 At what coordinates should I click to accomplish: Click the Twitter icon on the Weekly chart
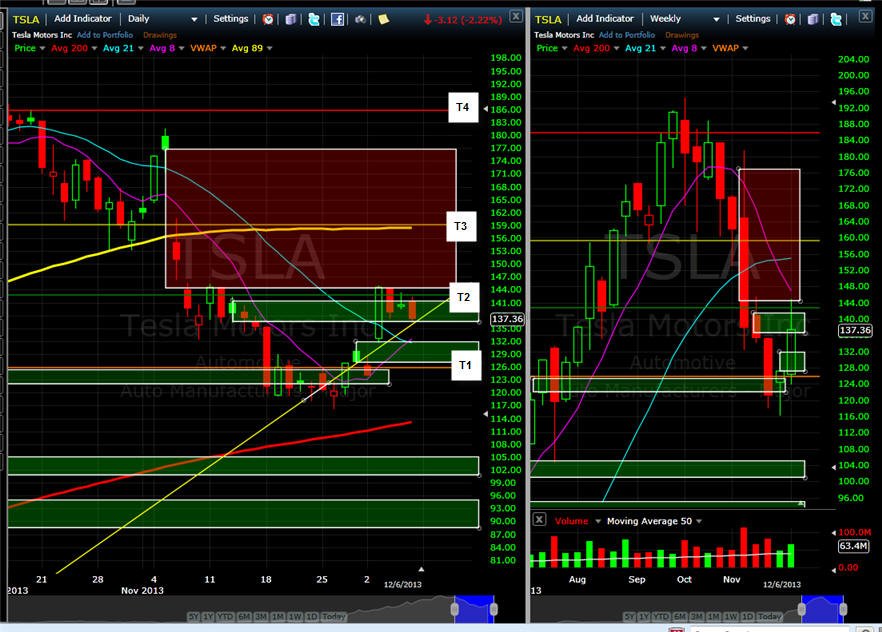point(836,20)
